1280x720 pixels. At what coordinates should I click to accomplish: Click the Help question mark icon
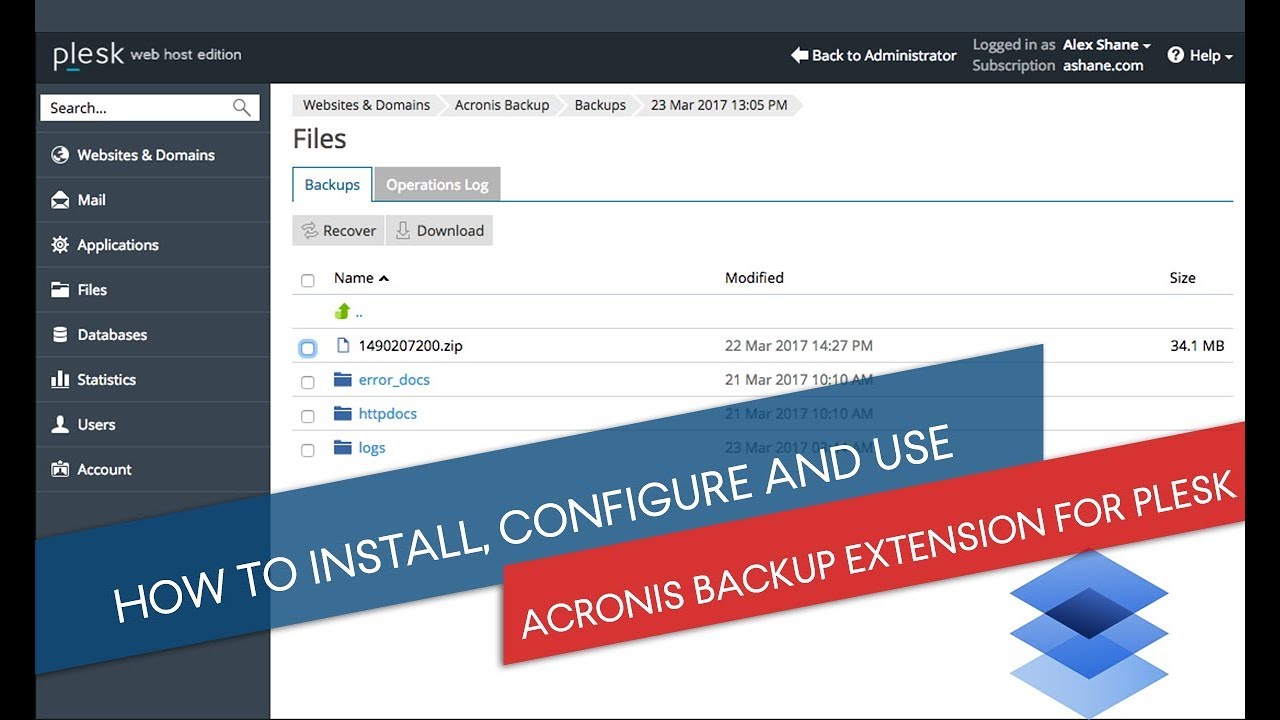click(1176, 55)
